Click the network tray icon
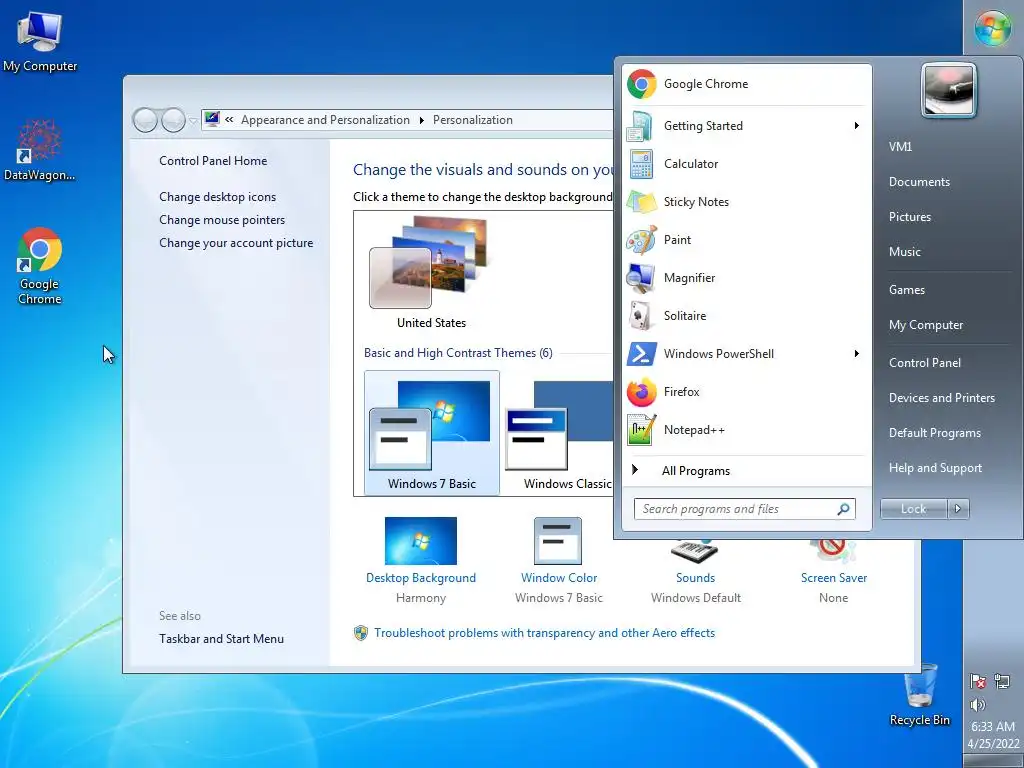This screenshot has height=768, width=1024. [1002, 682]
